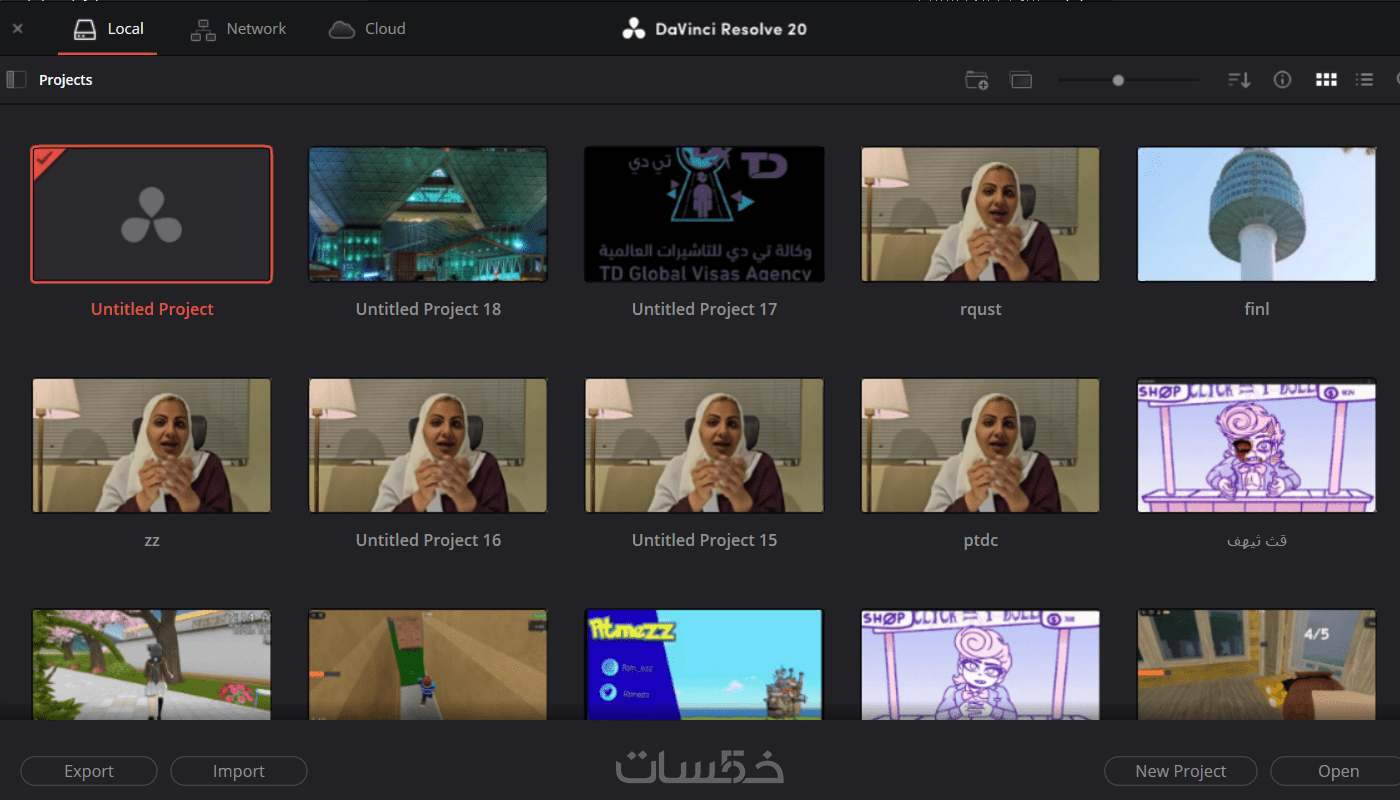1400x800 pixels.
Task: Select the Local tab
Action: [x=108, y=29]
